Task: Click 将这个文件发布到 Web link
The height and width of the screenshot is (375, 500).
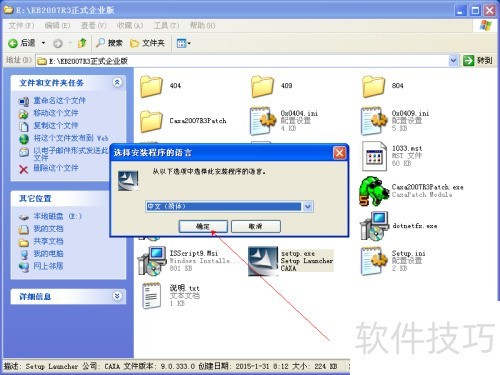Action: point(71,138)
